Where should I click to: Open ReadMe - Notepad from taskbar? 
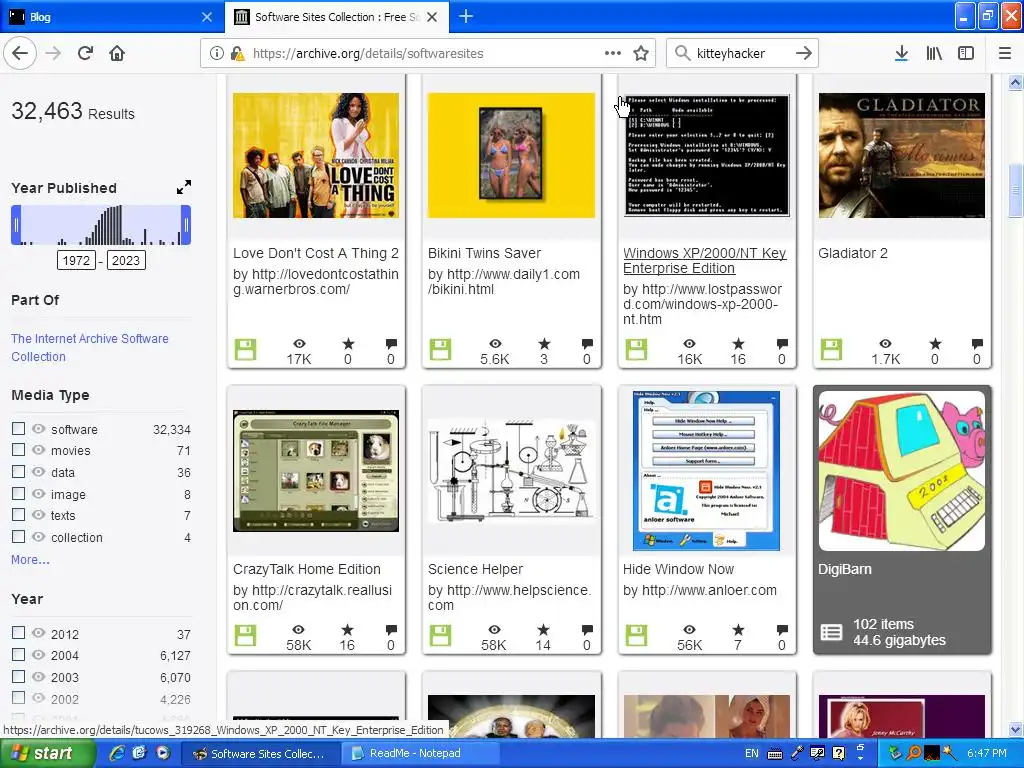[421, 753]
